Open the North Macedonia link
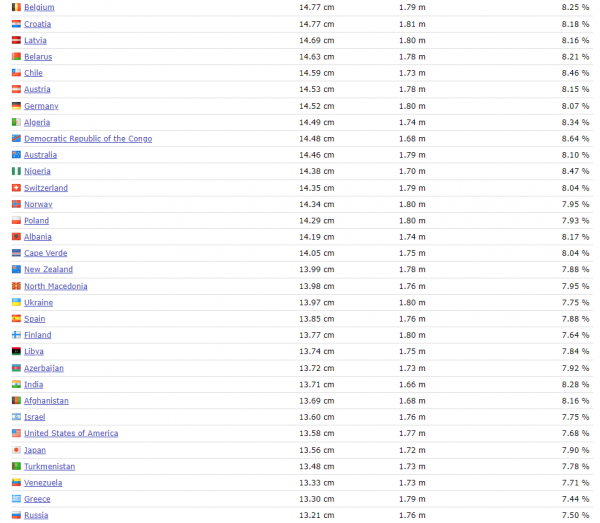600x523 pixels. pos(55,286)
